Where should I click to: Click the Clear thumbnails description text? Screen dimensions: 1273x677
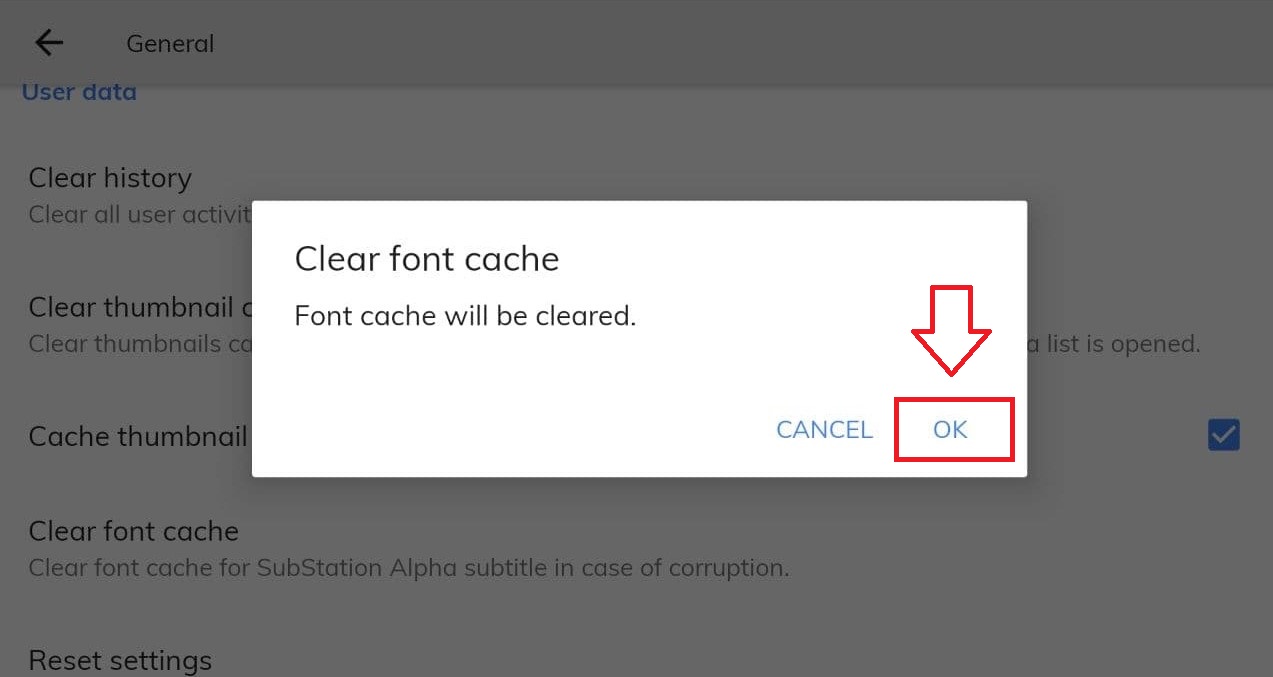click(137, 344)
